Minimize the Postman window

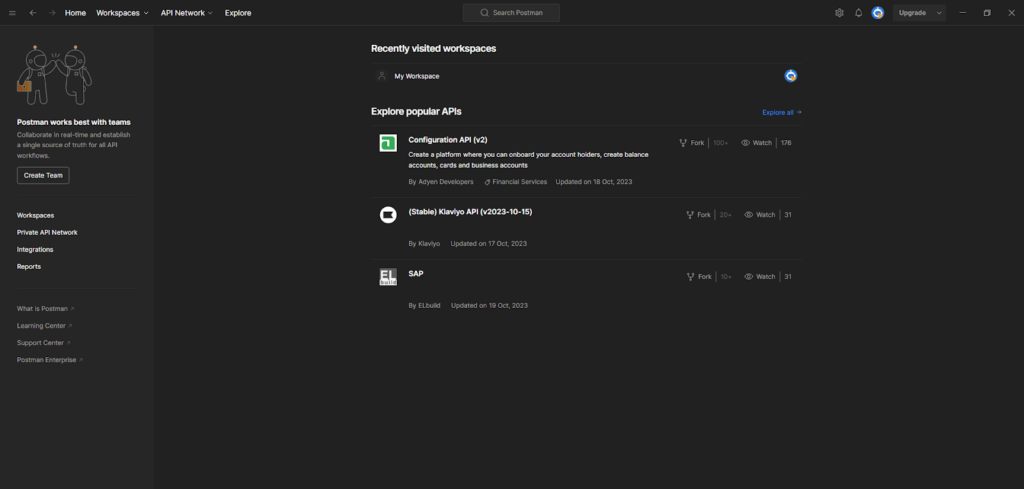962,13
